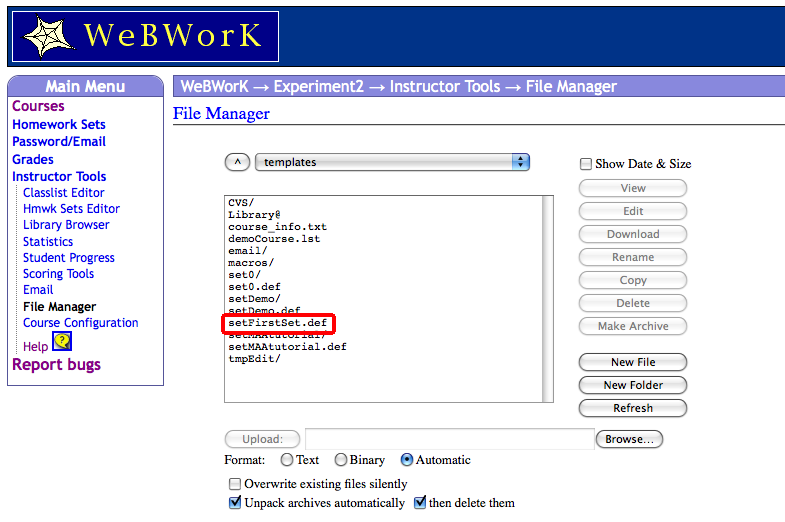Click the Download button
This screenshot has width=785, height=522.
pyautogui.click(x=633, y=234)
